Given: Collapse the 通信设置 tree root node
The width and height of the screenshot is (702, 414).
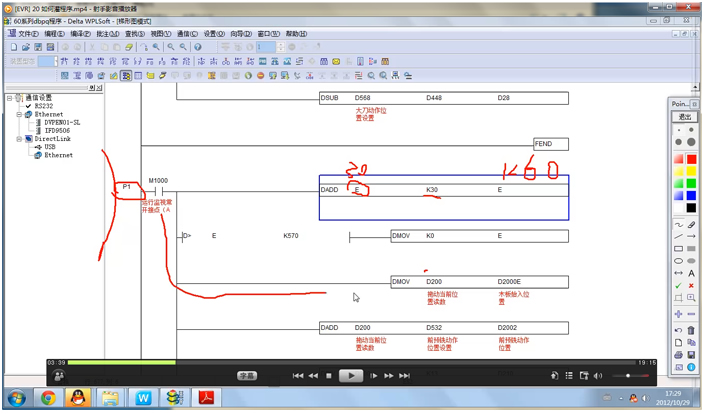Looking at the screenshot, I should click(x=9, y=98).
